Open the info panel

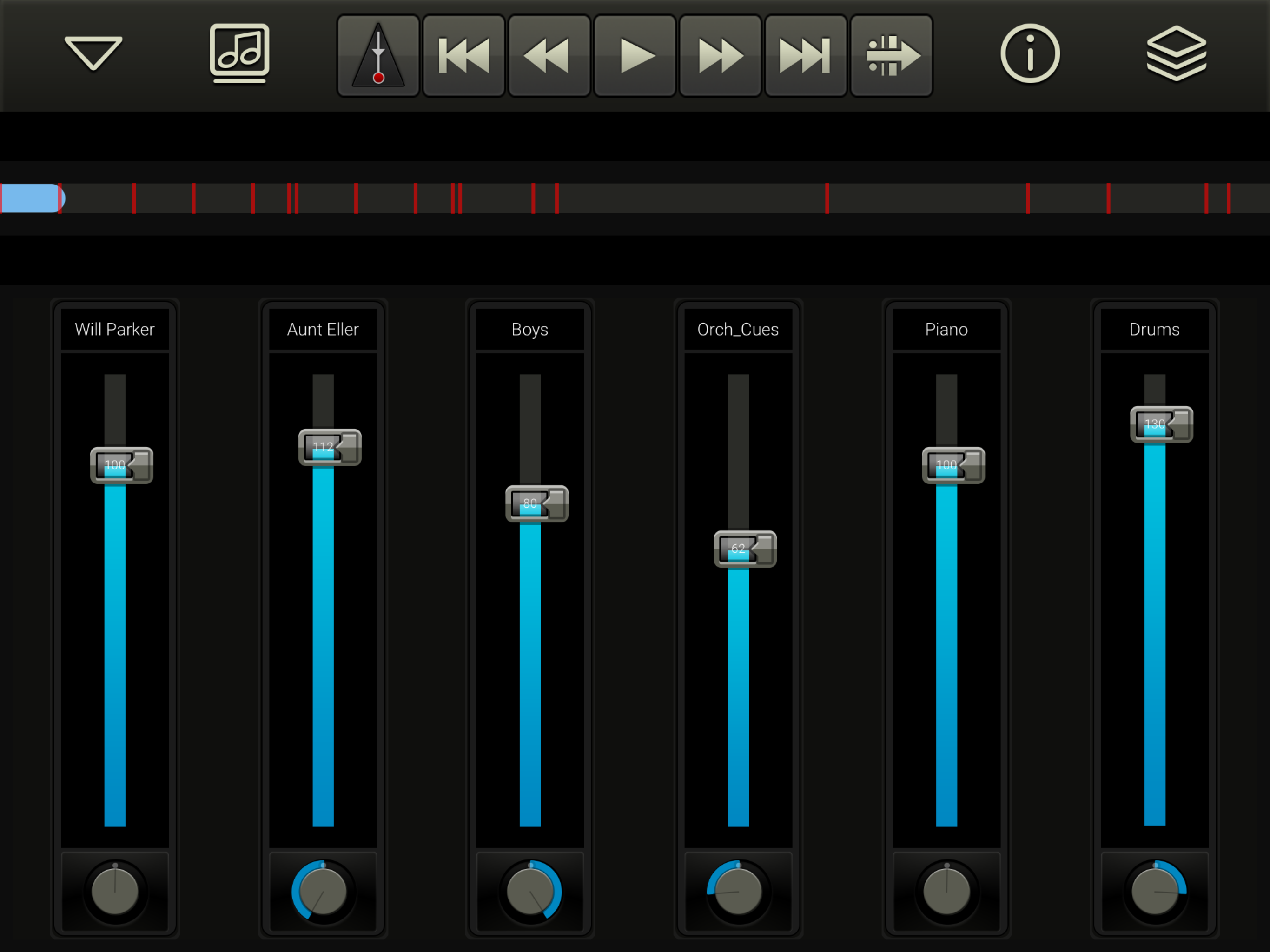pos(1030,53)
